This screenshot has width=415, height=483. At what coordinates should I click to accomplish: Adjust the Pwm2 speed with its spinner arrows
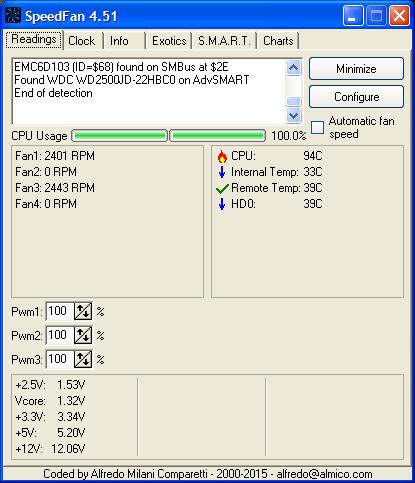point(83,335)
